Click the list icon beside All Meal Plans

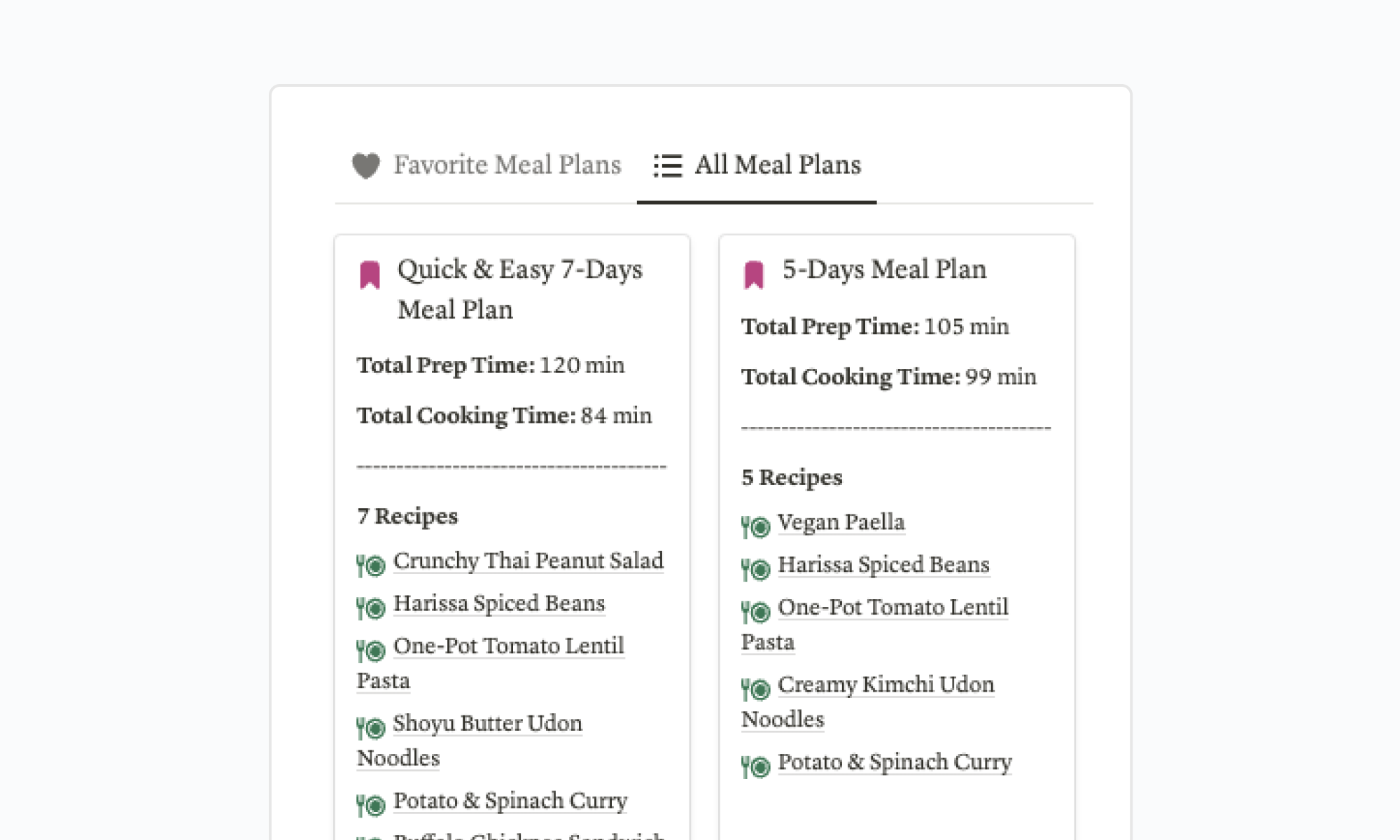667,166
